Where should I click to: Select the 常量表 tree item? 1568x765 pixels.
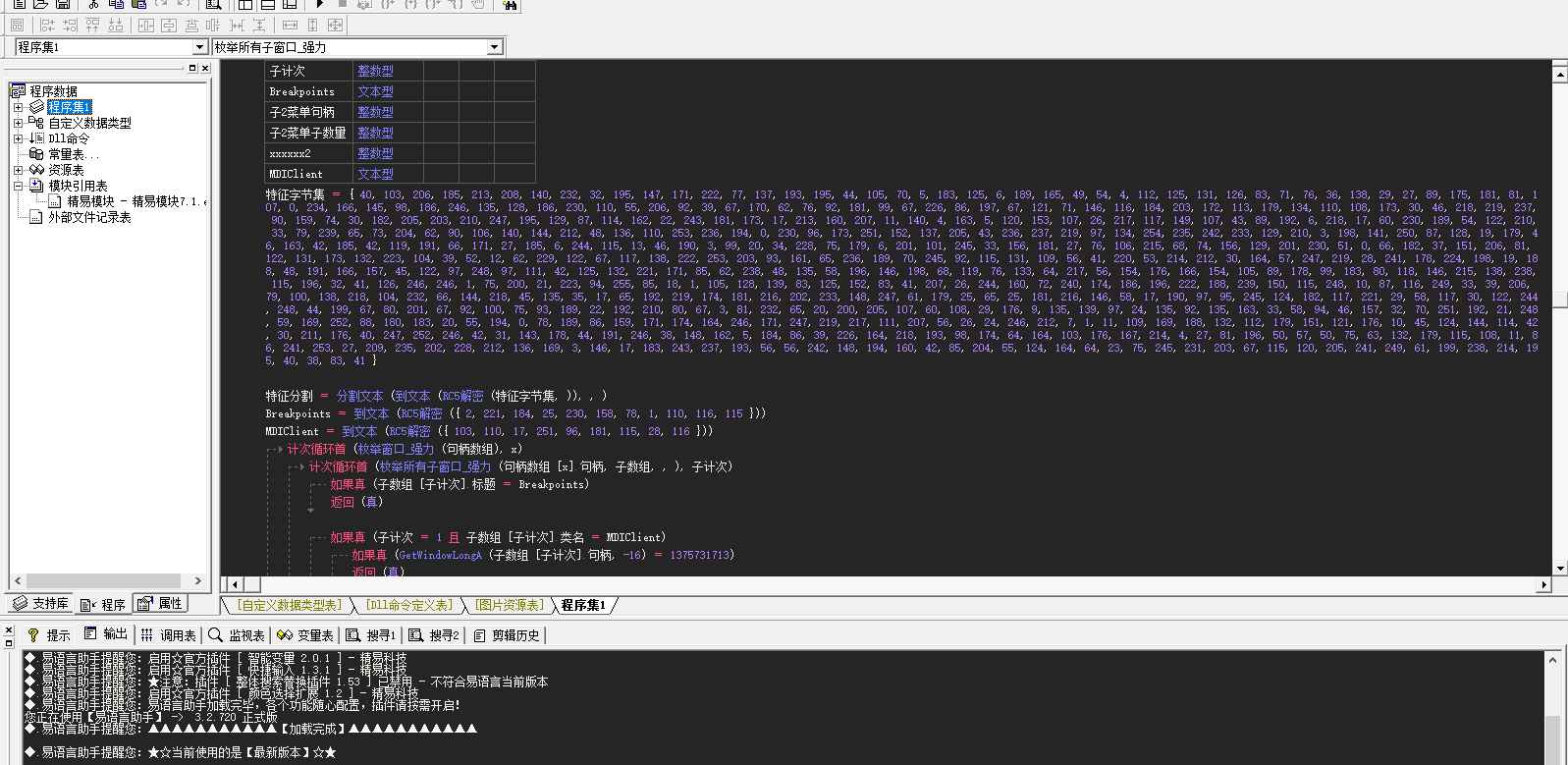click(71, 154)
